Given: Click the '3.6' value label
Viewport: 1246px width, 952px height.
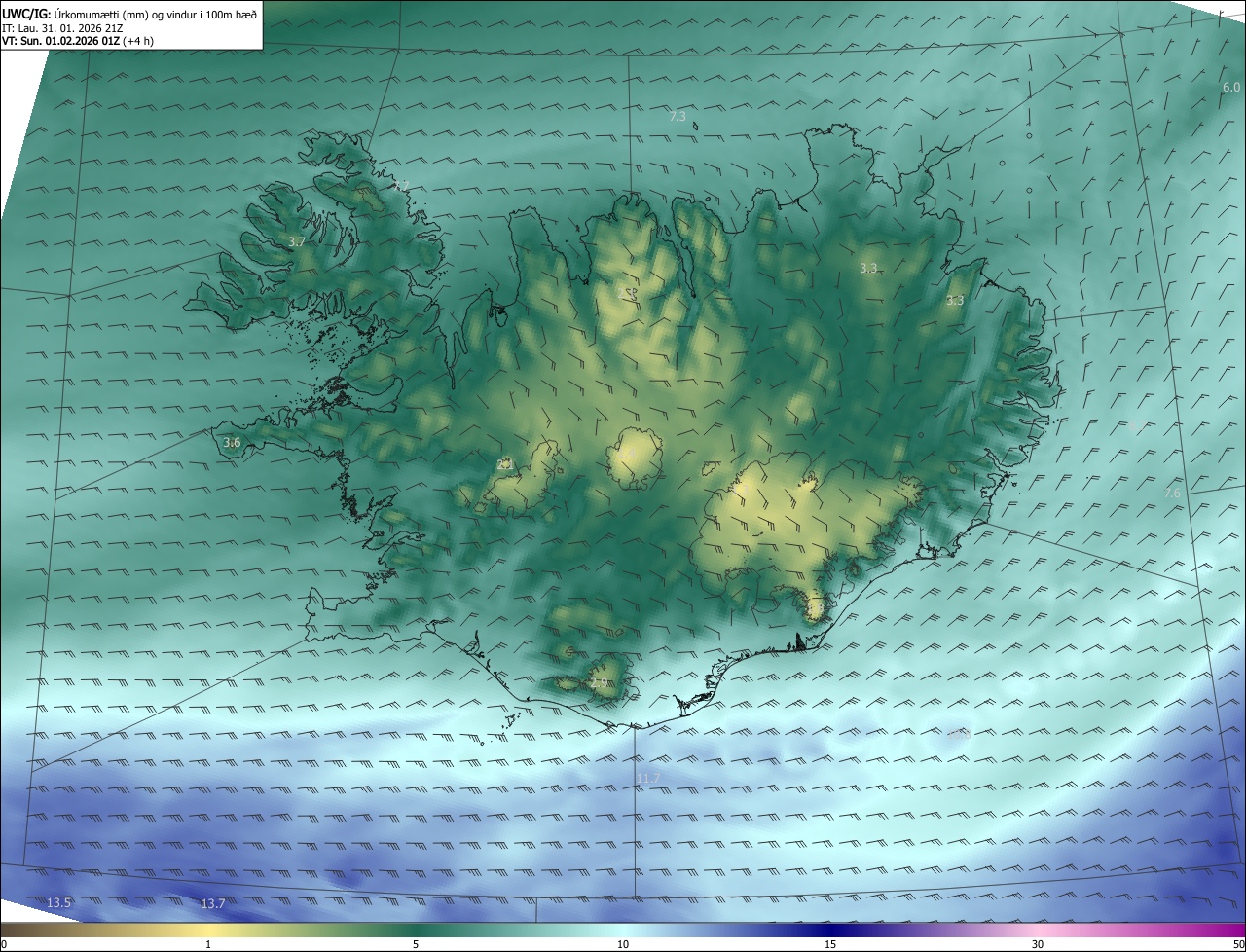Looking at the screenshot, I should coord(232,443).
